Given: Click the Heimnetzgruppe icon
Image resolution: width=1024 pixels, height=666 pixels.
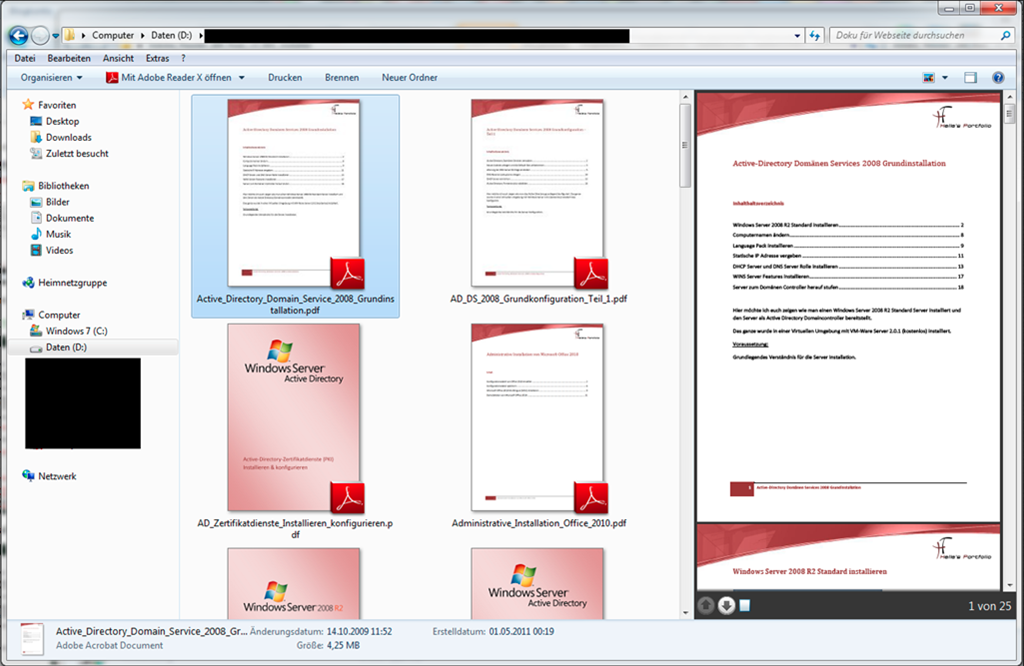Looking at the screenshot, I should [28, 283].
